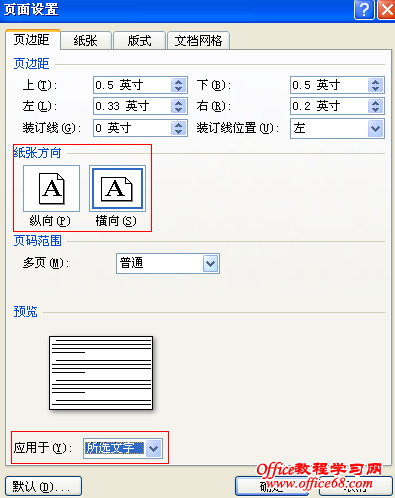
Task: Open the 多页 dropdown showing 普通
Action: coord(168,263)
